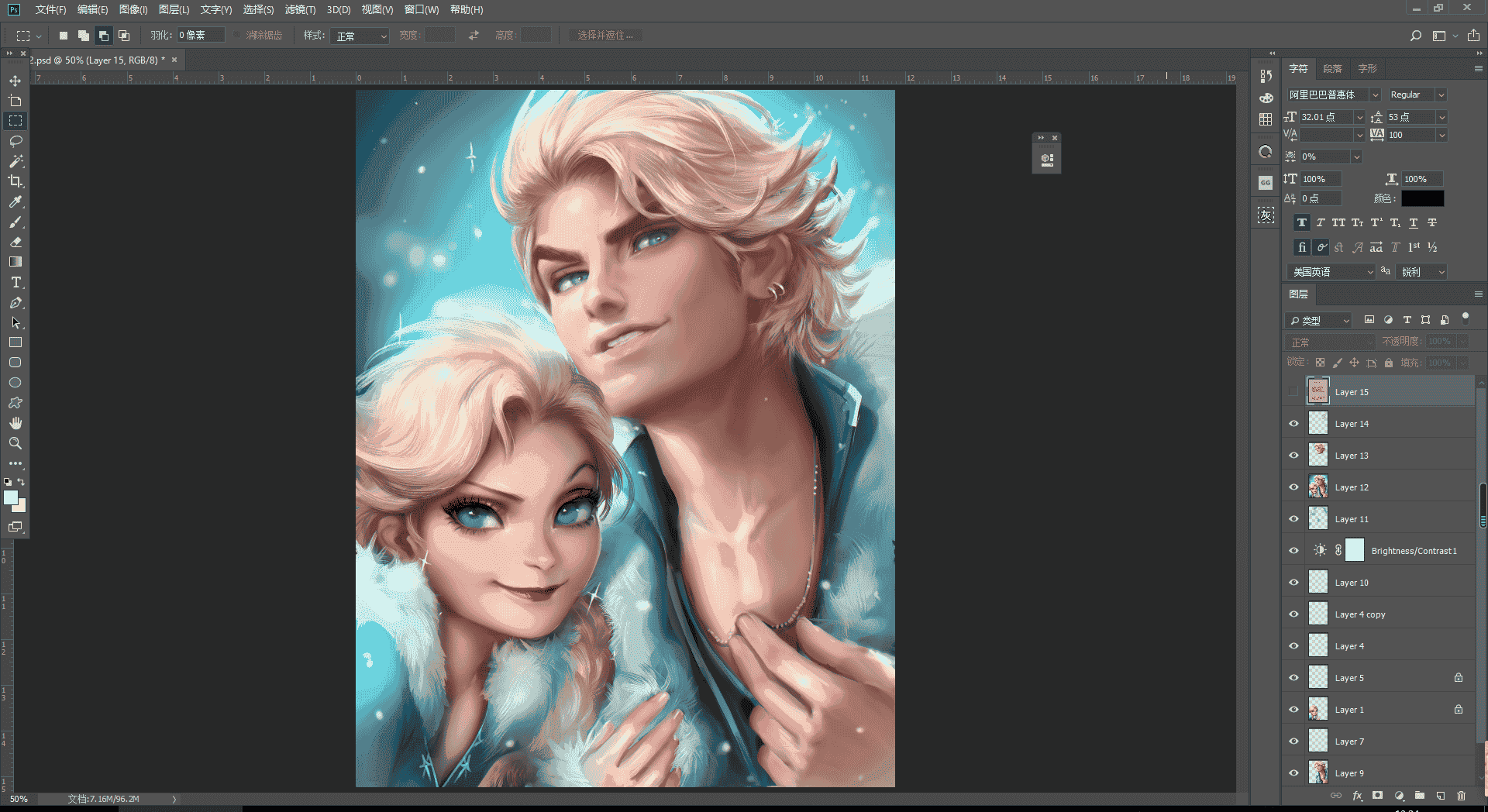The image size is (1488, 812).
Task: Hide Layer 14 with its eye icon
Action: coord(1293,424)
